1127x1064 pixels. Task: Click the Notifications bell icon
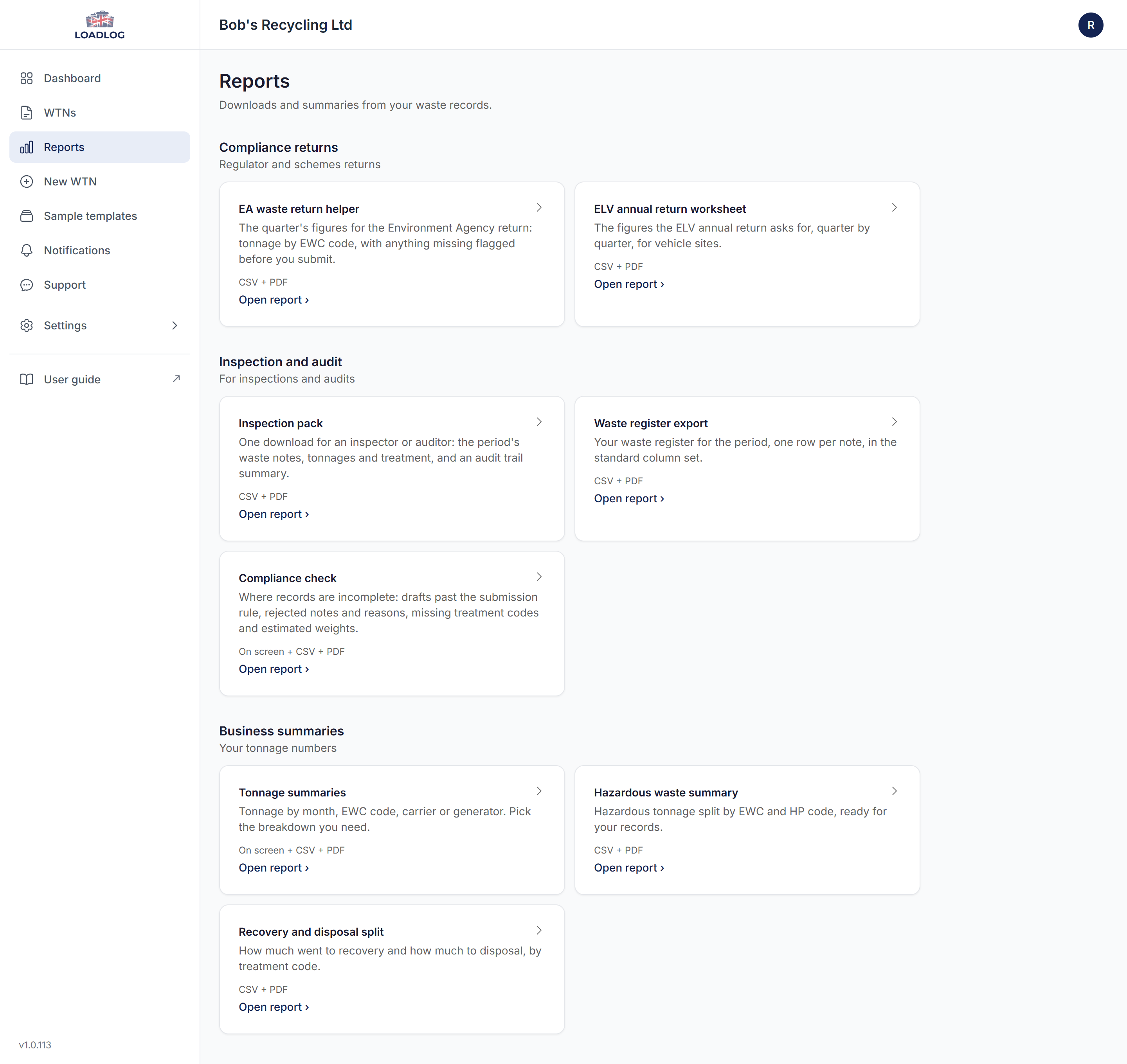coord(27,251)
